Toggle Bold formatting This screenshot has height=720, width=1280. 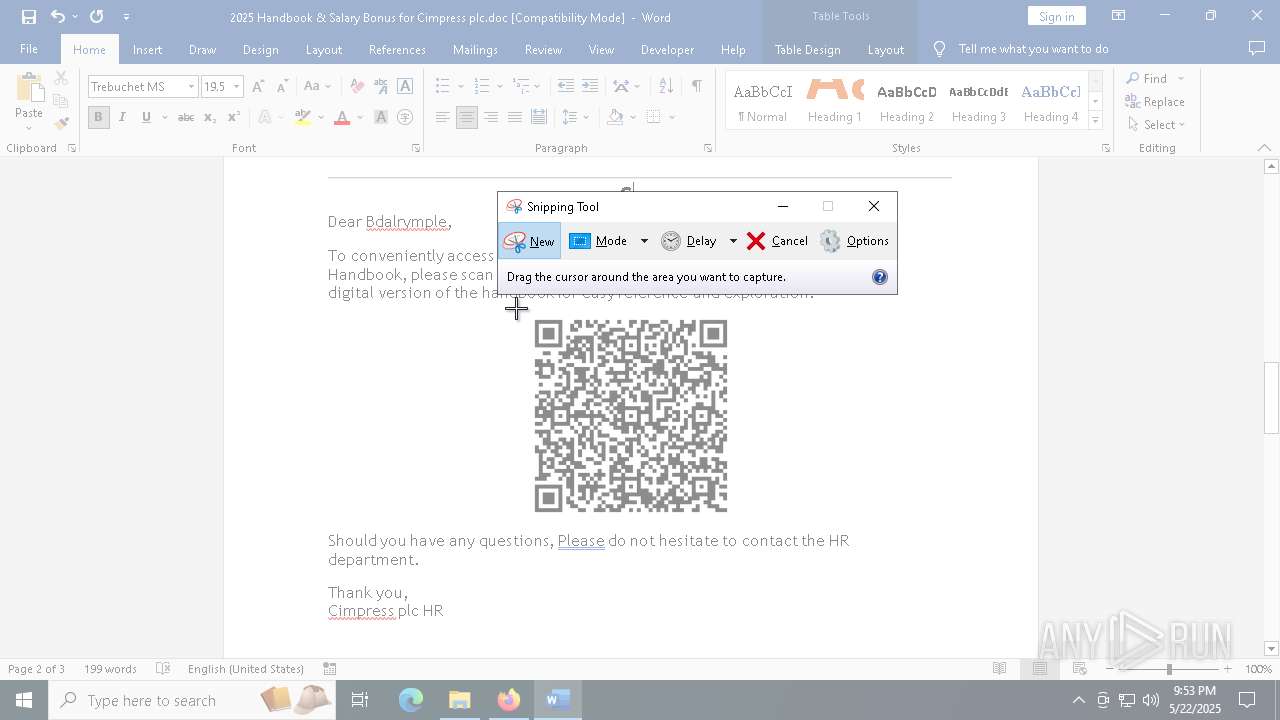98,117
